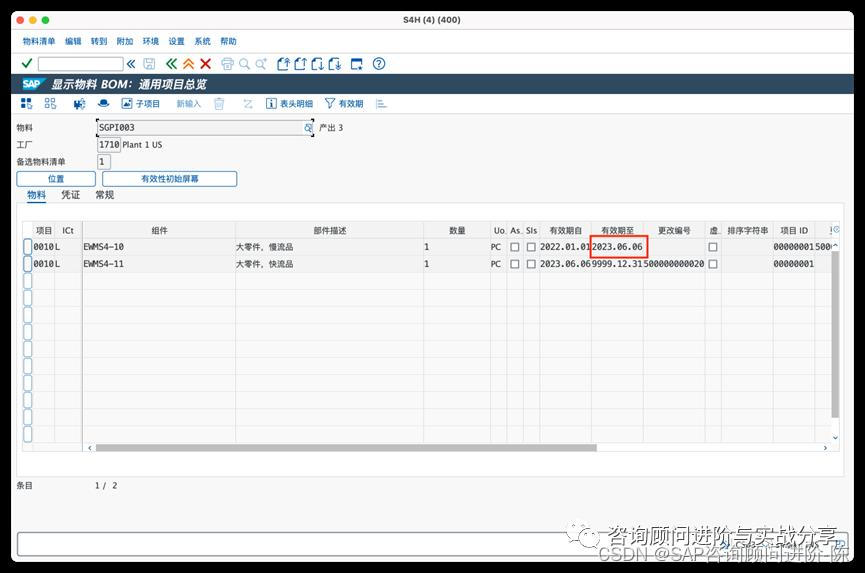Open the 帮助 menu
The width and height of the screenshot is (865, 573).
point(228,41)
